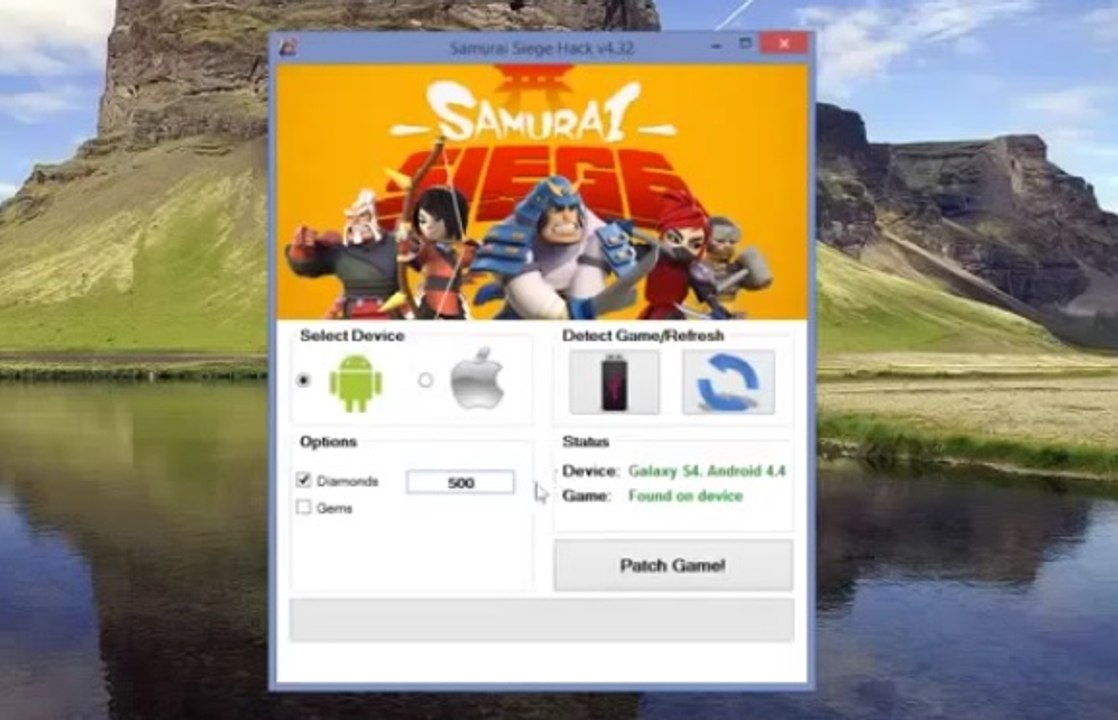The height and width of the screenshot is (720, 1118).
Task: Click the 'Select Device' group label
Action: point(352,336)
